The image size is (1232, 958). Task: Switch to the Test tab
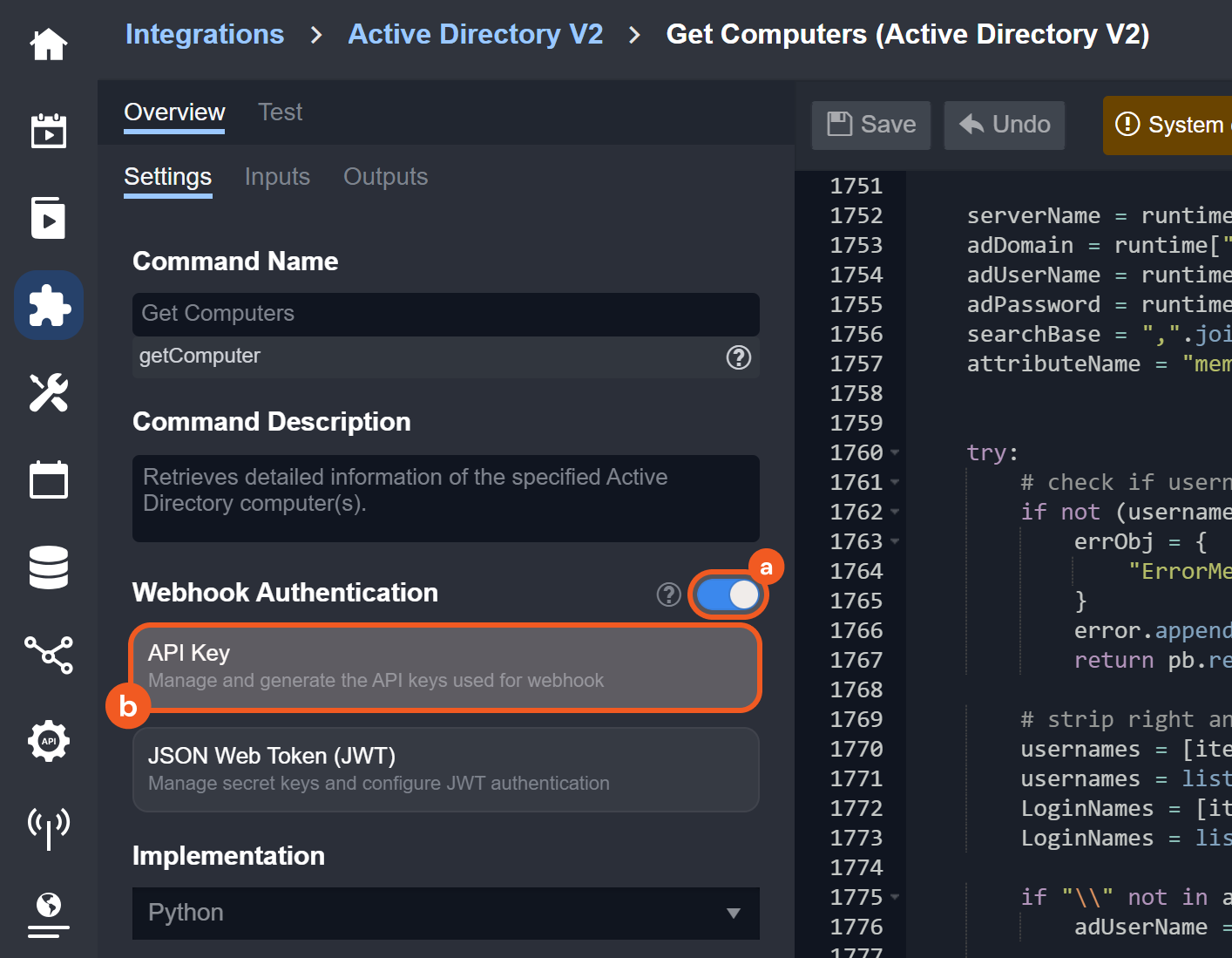click(x=280, y=112)
